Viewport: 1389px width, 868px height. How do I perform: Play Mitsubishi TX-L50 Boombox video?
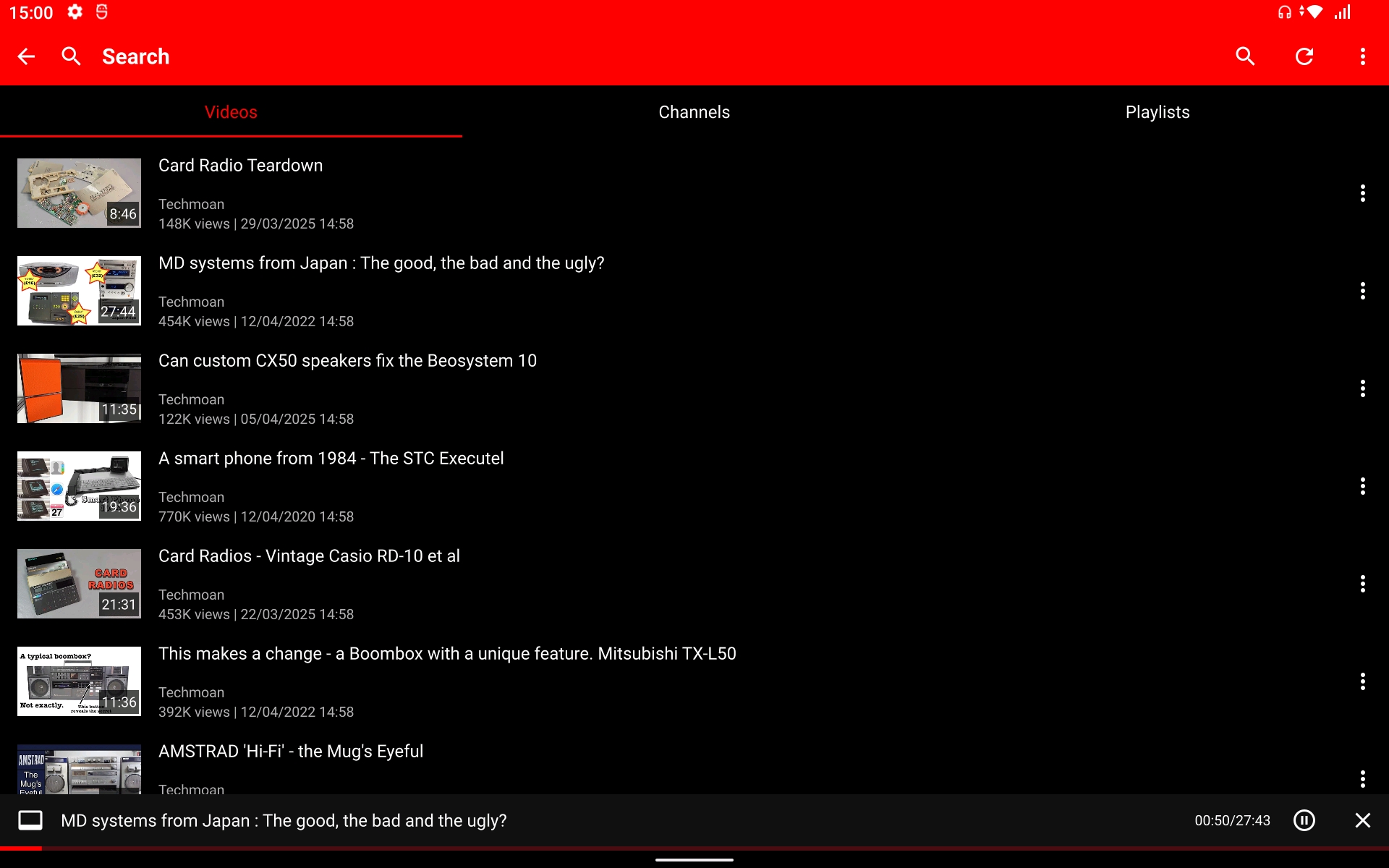(x=694, y=681)
